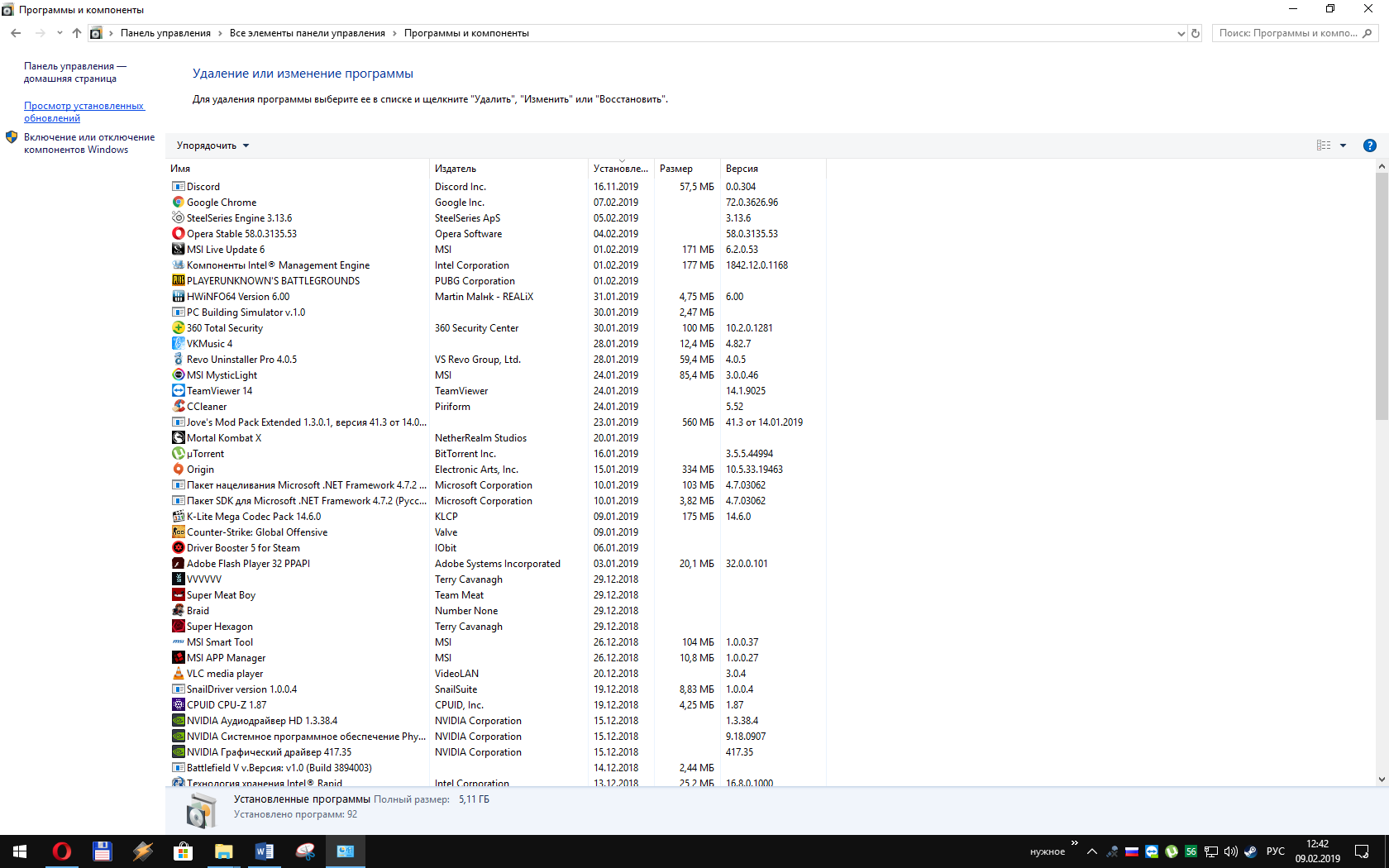Click the volume speaker icon in system tray
Image resolution: width=1389 pixels, height=868 pixels.
1231,851
